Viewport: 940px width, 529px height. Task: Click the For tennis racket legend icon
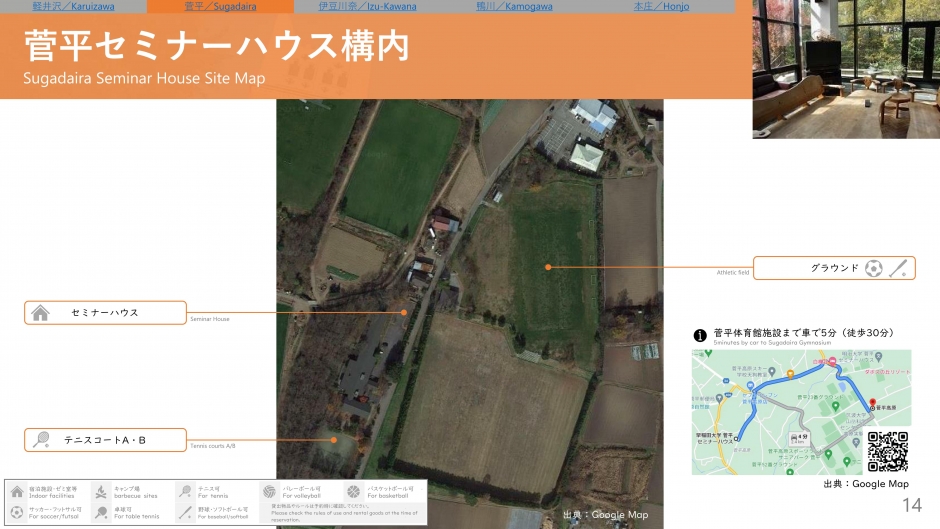tap(185, 492)
